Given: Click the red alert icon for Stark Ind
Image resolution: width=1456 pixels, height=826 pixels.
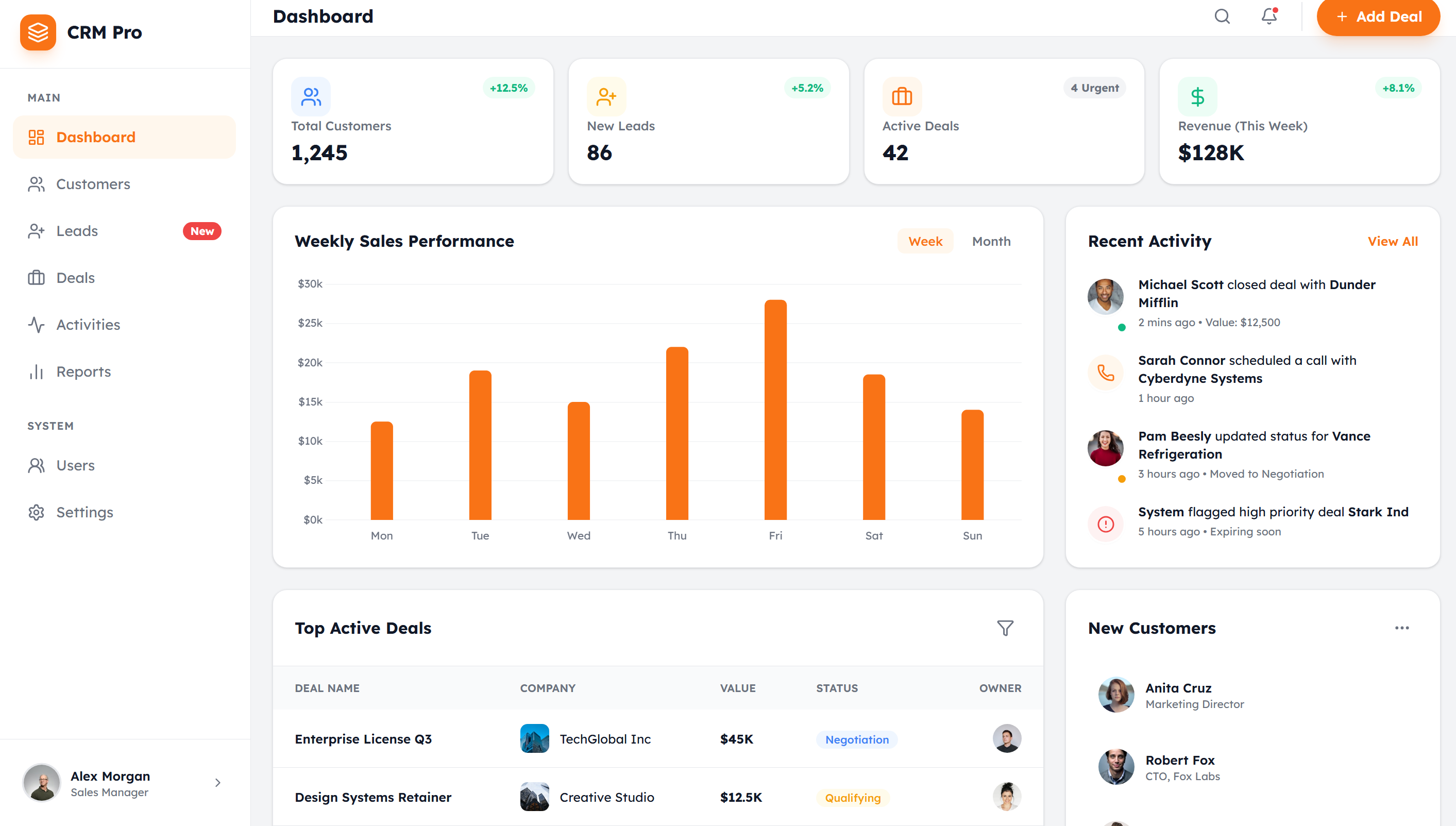Looking at the screenshot, I should coord(1105,524).
